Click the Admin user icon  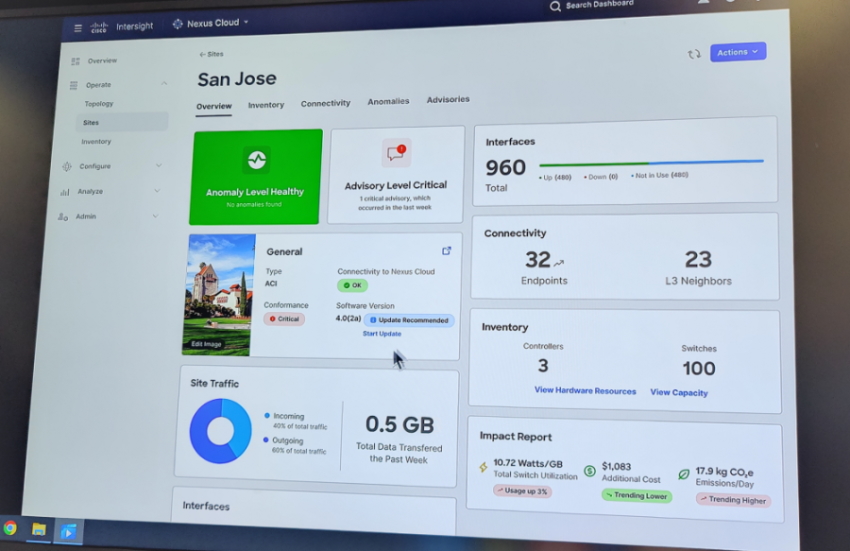[x=63, y=217]
